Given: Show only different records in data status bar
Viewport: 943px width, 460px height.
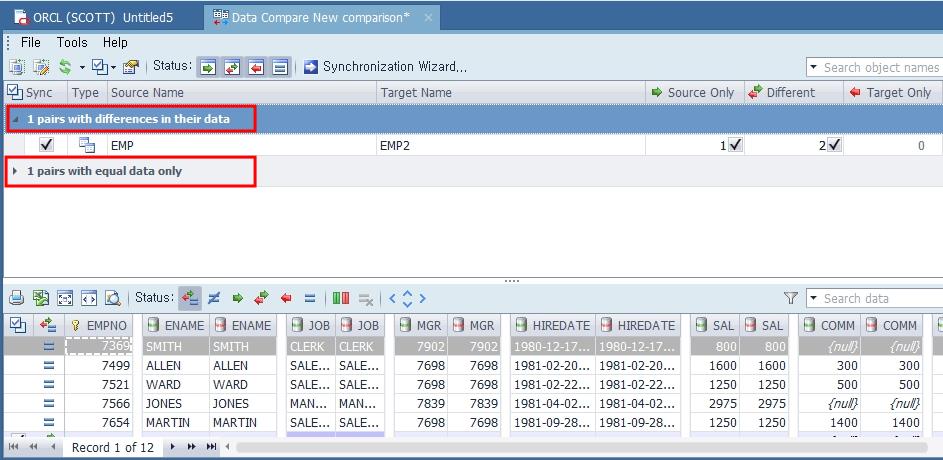Looking at the screenshot, I should (x=213, y=298).
